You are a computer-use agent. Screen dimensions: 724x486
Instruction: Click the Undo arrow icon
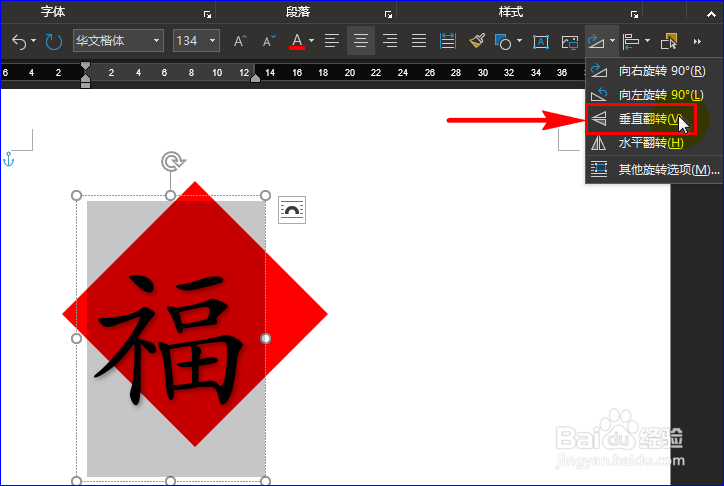(x=19, y=42)
